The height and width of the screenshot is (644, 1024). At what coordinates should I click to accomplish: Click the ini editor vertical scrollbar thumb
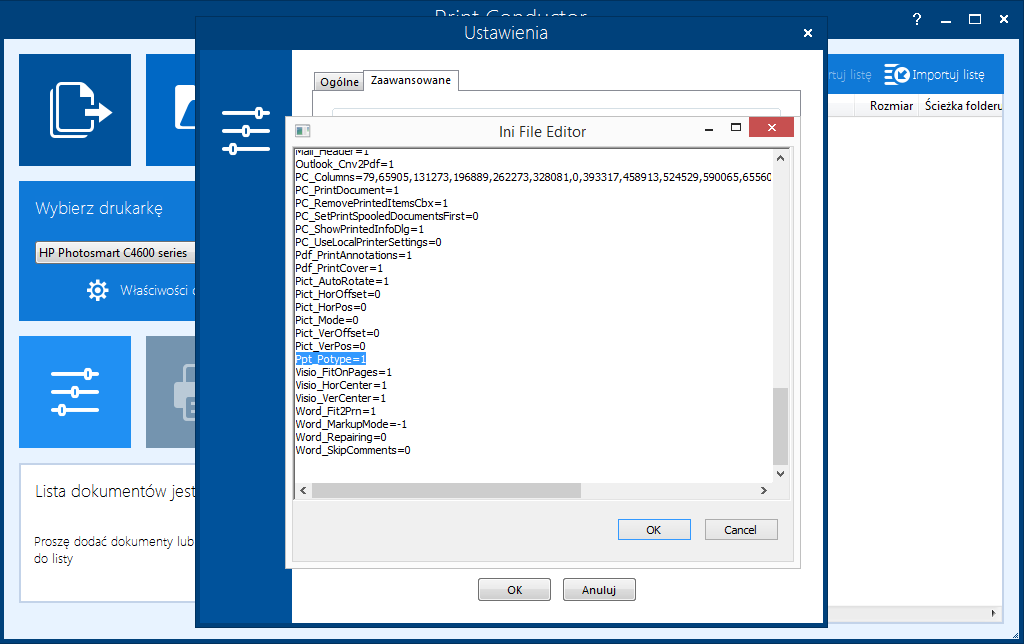[780, 426]
